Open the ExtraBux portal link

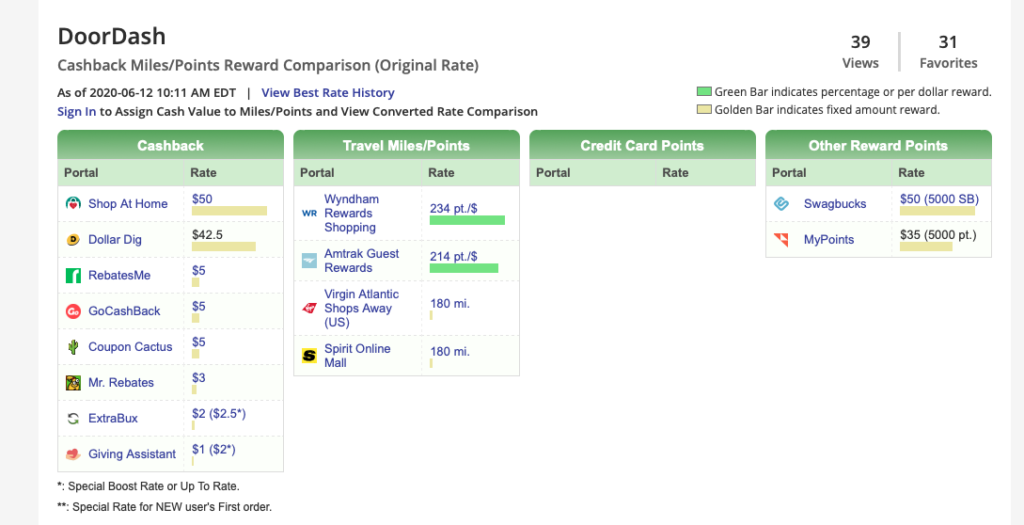[113, 419]
